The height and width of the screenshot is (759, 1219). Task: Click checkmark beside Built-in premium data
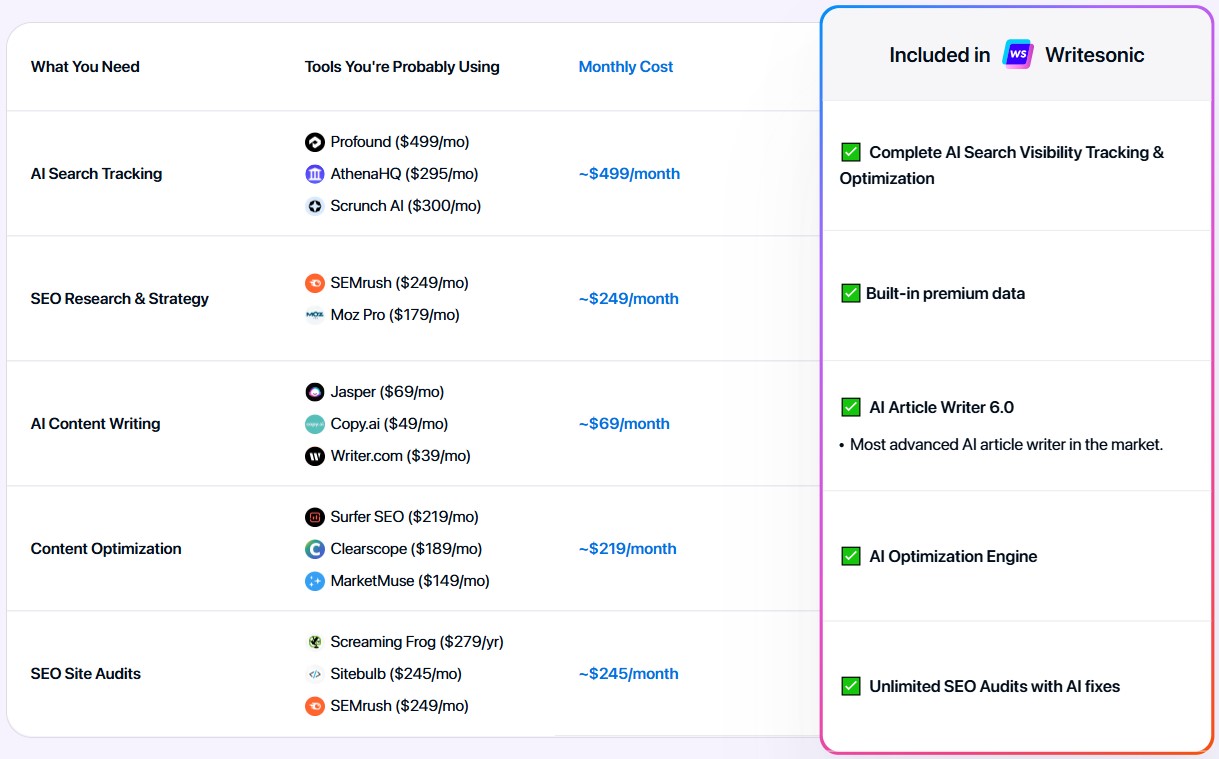pos(851,293)
